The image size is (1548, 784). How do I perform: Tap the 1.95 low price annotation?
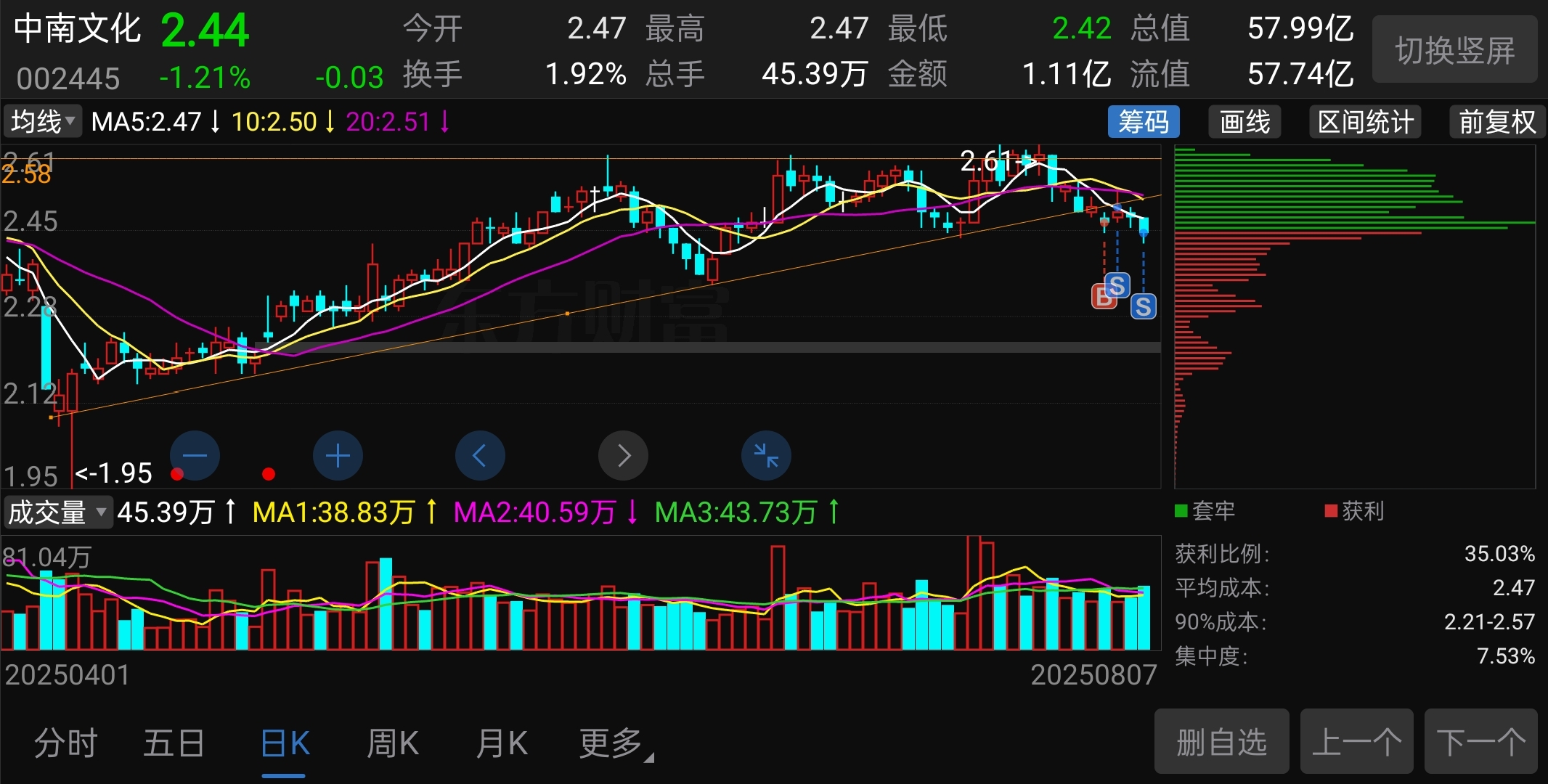(114, 473)
